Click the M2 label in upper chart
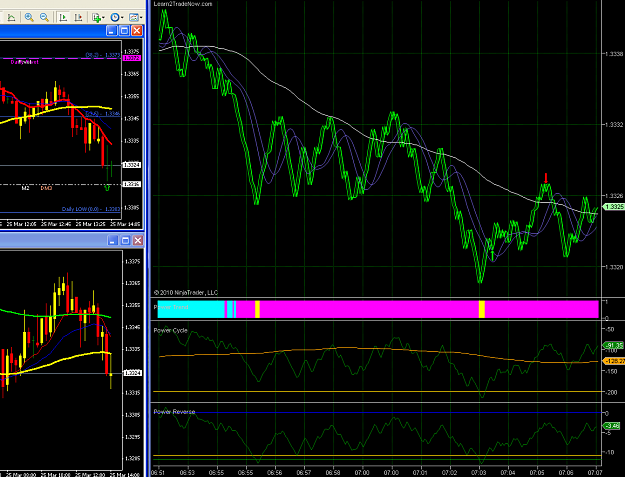Image resolution: width=625 pixels, height=477 pixels. pos(26,188)
